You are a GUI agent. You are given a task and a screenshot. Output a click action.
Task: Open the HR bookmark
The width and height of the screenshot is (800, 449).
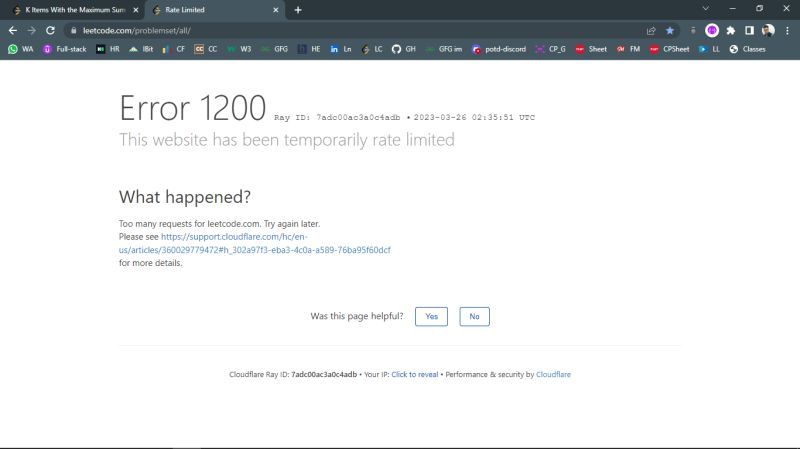(x=108, y=49)
